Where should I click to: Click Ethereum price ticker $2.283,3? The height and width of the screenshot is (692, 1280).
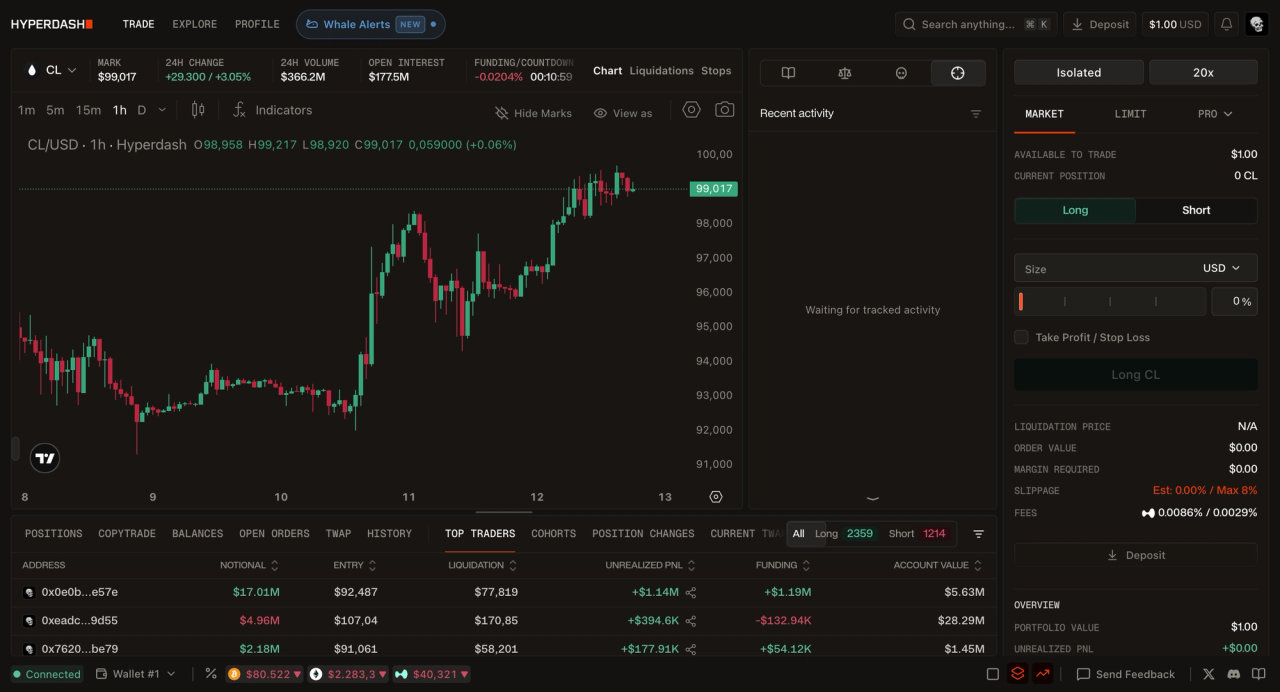[349, 674]
